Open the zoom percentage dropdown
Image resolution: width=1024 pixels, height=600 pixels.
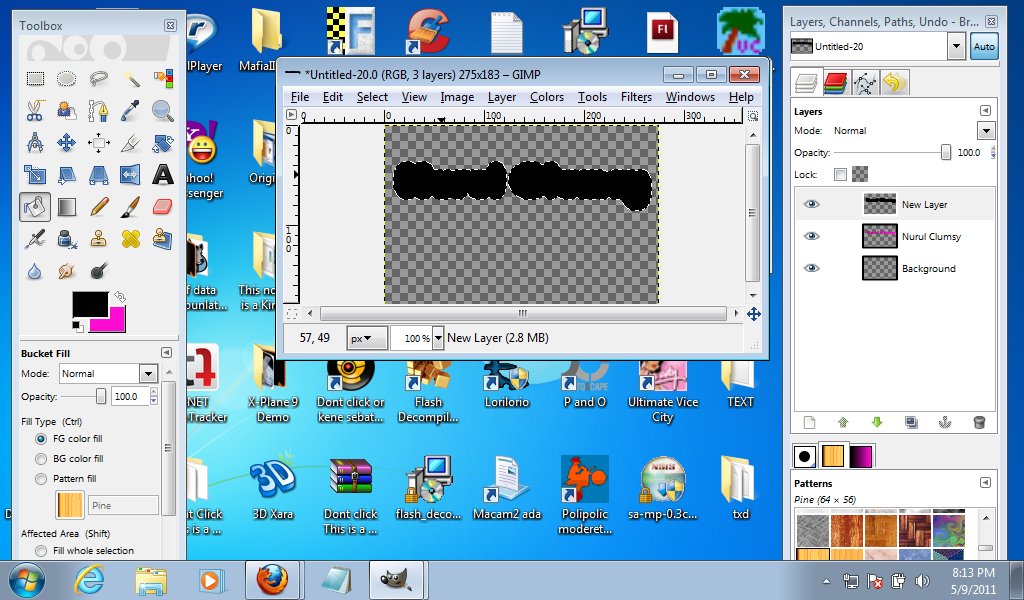pos(438,338)
